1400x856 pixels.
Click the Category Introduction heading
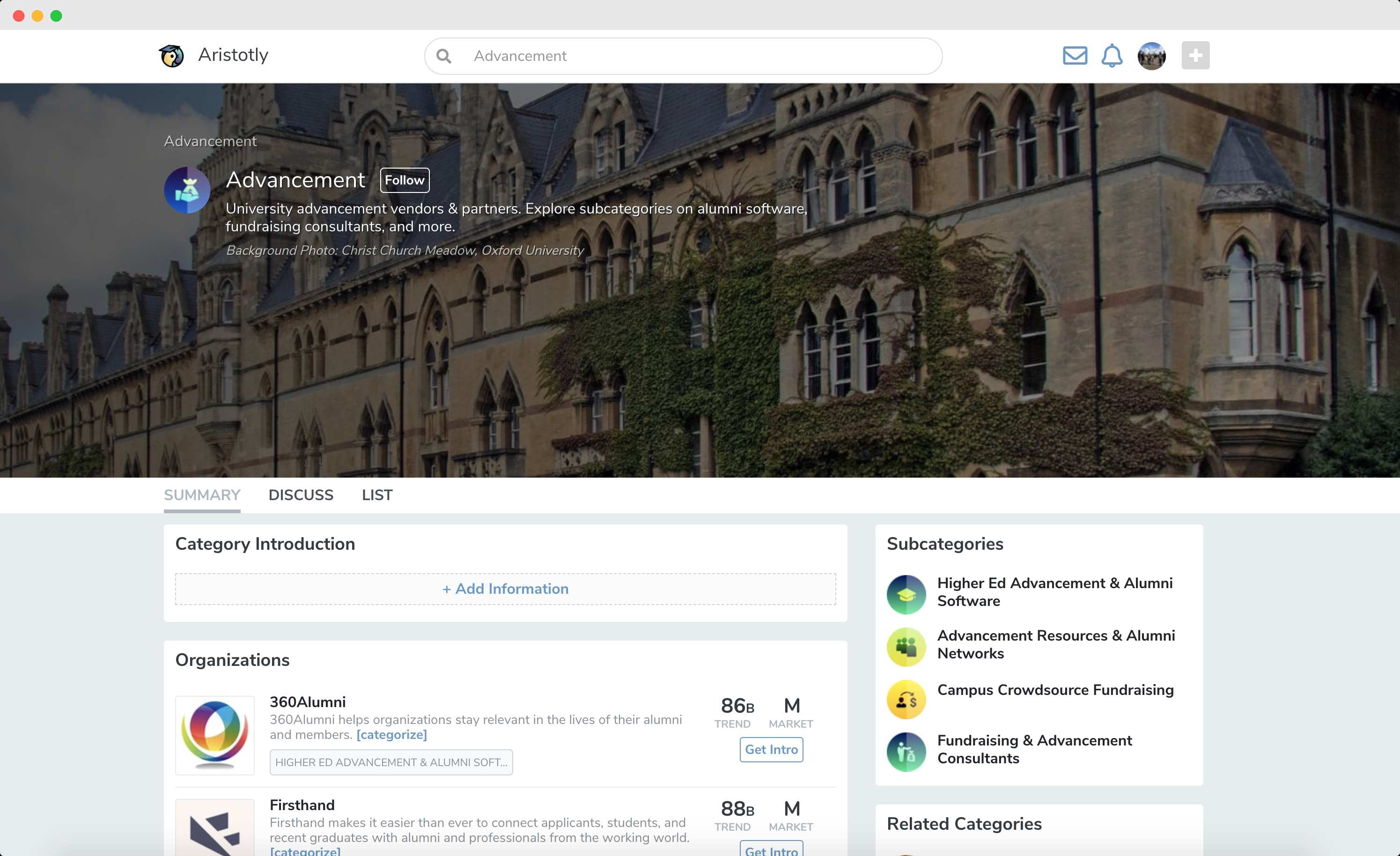tap(265, 544)
